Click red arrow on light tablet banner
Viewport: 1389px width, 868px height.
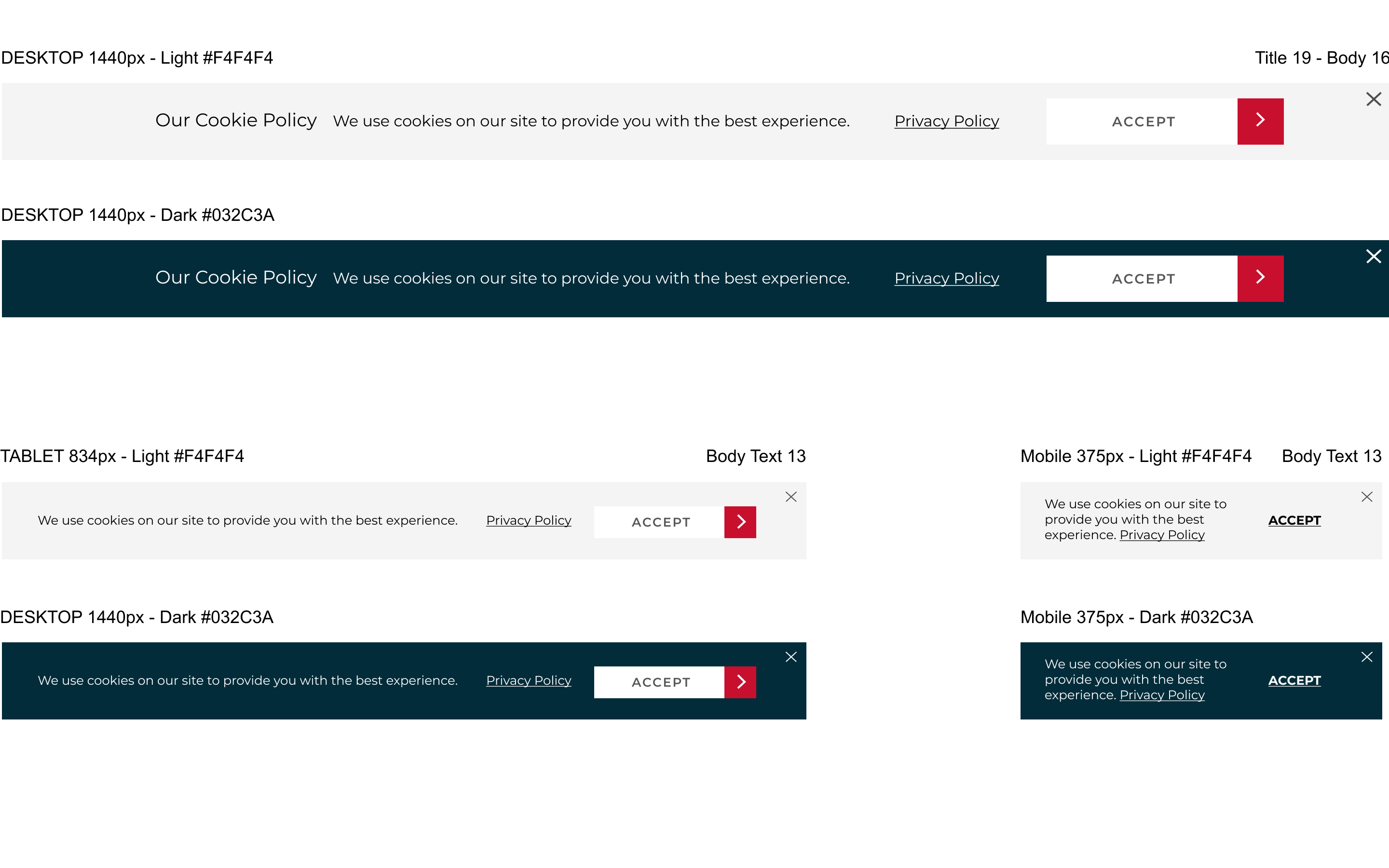pos(740,522)
